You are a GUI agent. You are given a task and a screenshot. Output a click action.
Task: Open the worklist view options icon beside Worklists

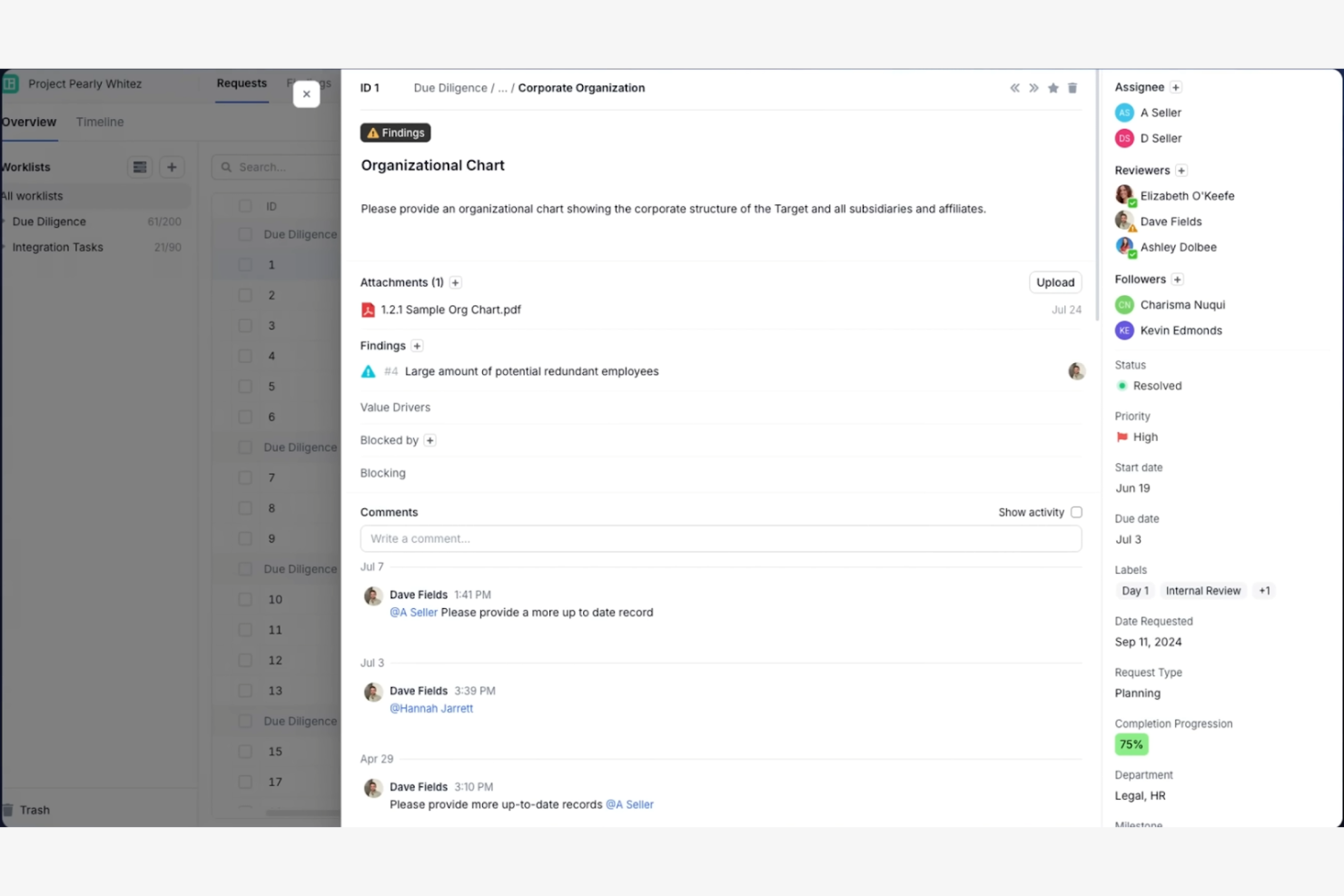point(140,167)
